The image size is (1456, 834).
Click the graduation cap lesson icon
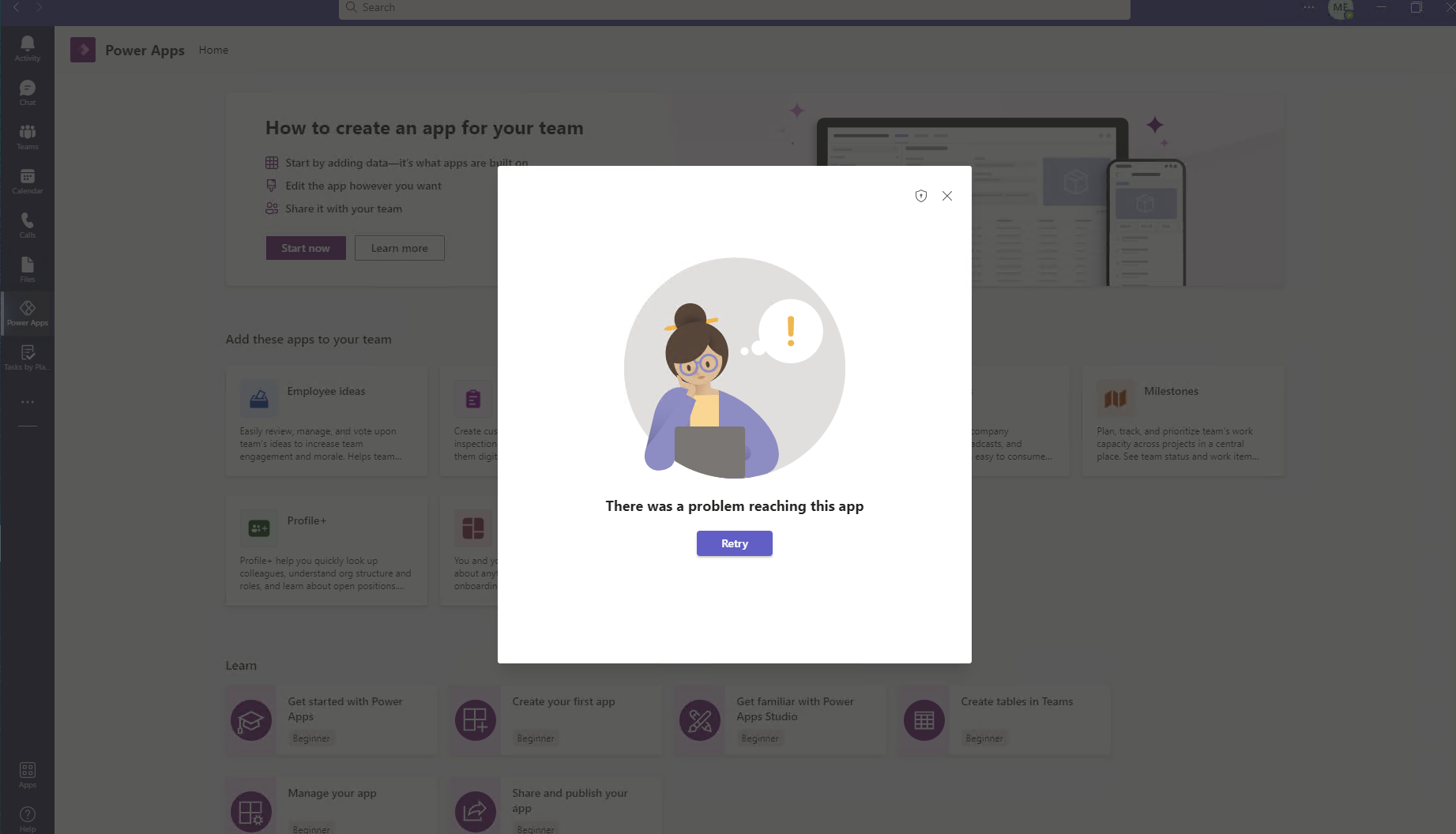pos(251,720)
